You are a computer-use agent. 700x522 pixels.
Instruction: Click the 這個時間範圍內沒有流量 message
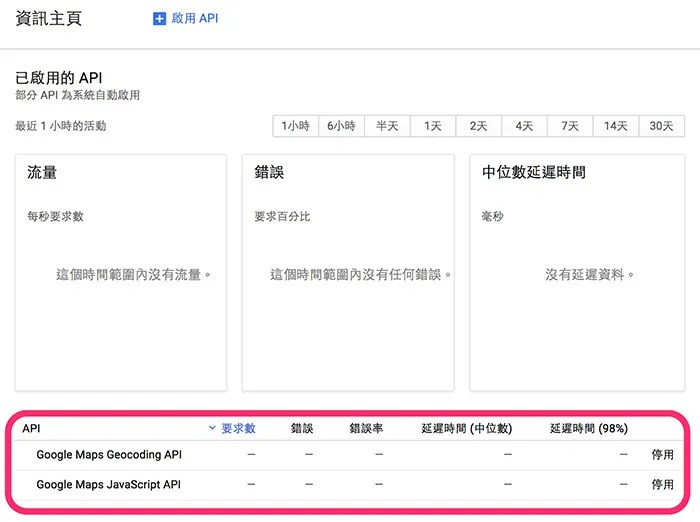pos(133,274)
